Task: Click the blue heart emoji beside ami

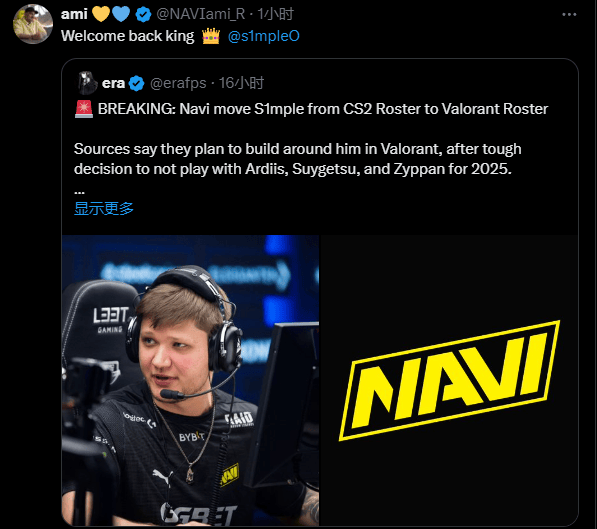Action: (x=121, y=14)
